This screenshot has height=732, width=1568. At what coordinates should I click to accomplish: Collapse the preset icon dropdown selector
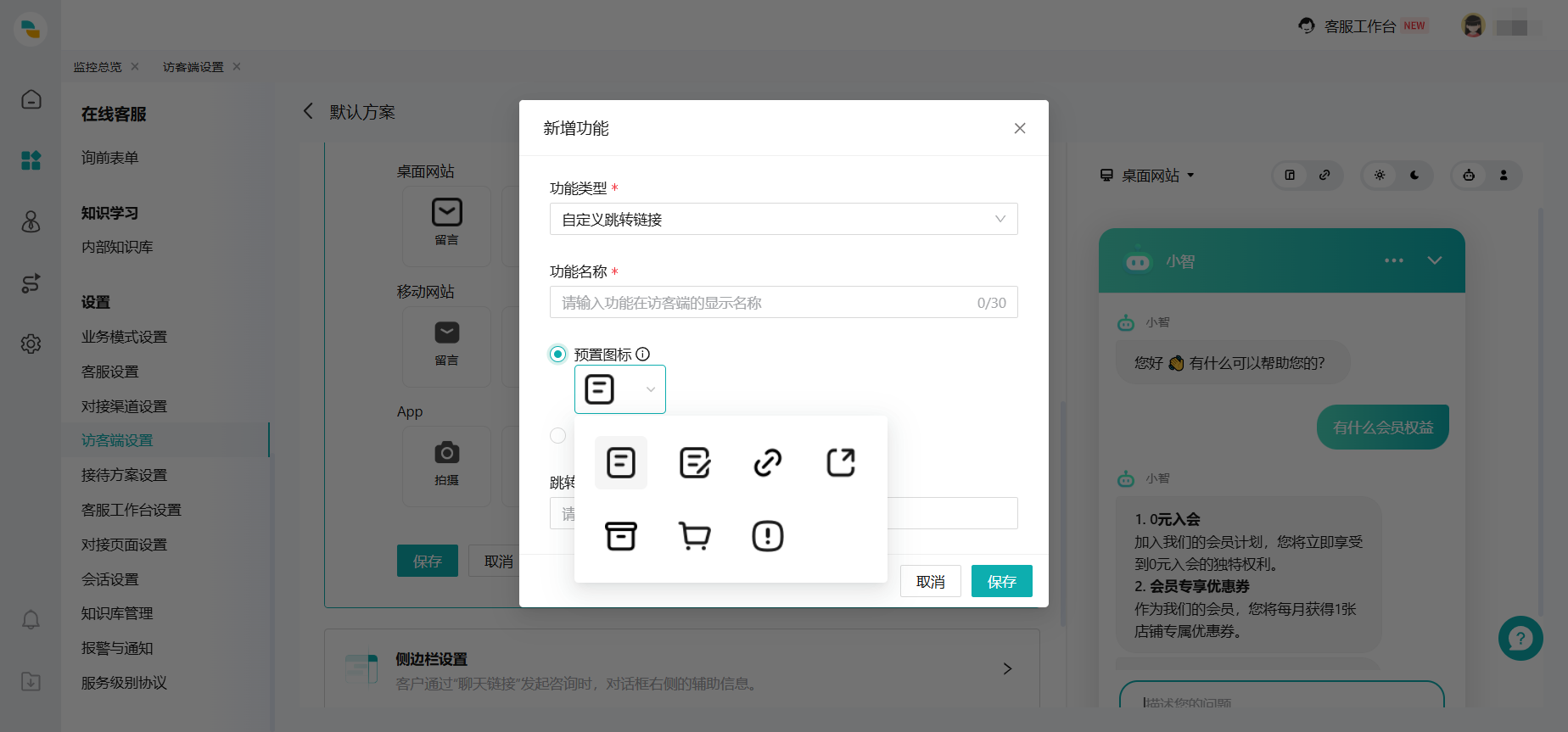620,389
